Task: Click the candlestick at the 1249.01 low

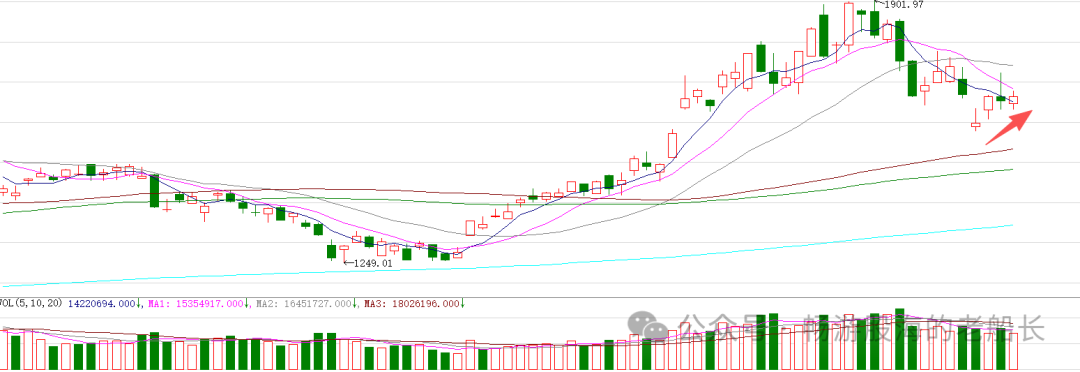Action: click(344, 253)
